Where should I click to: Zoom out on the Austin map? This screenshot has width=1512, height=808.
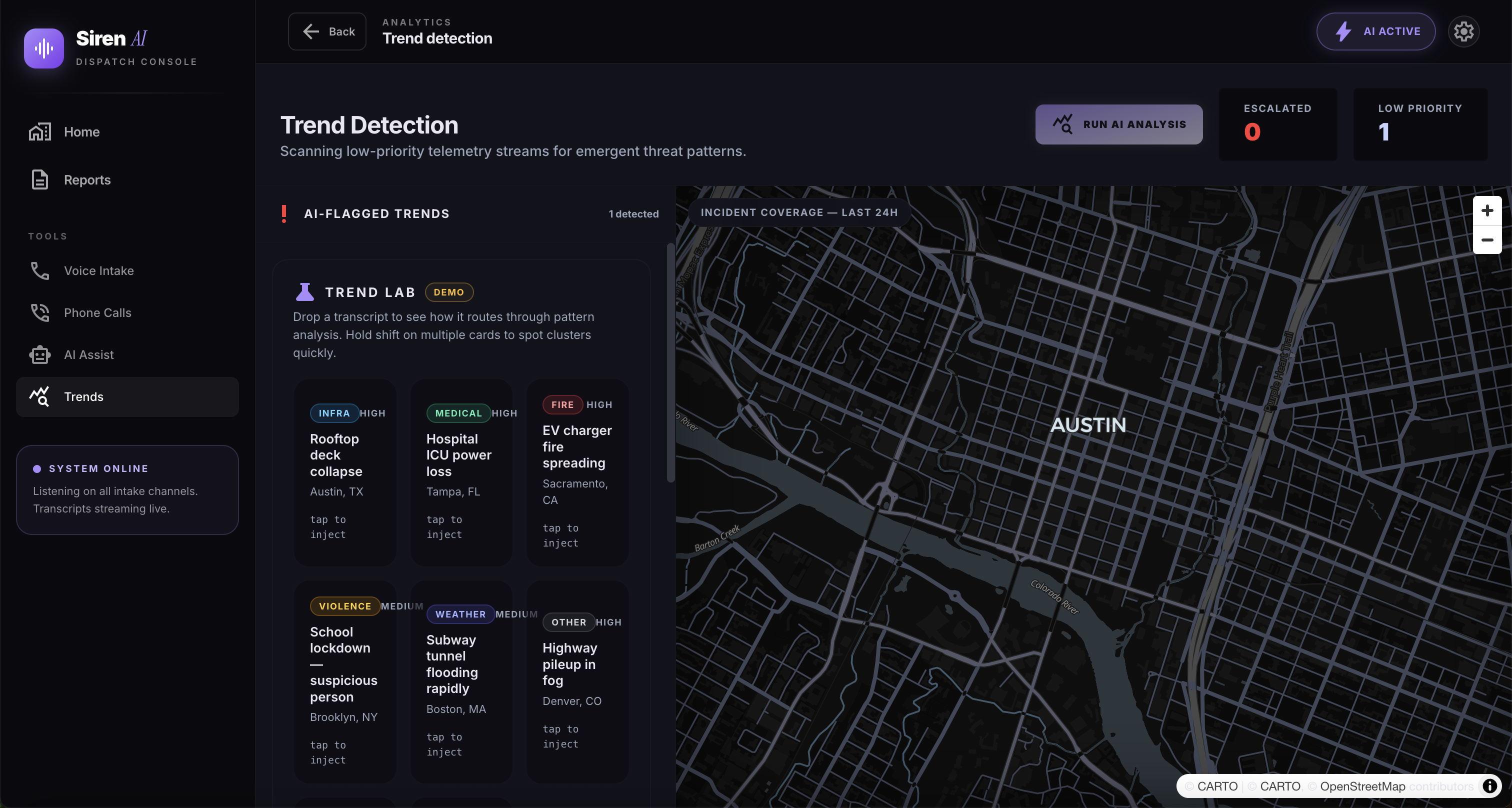point(1487,239)
